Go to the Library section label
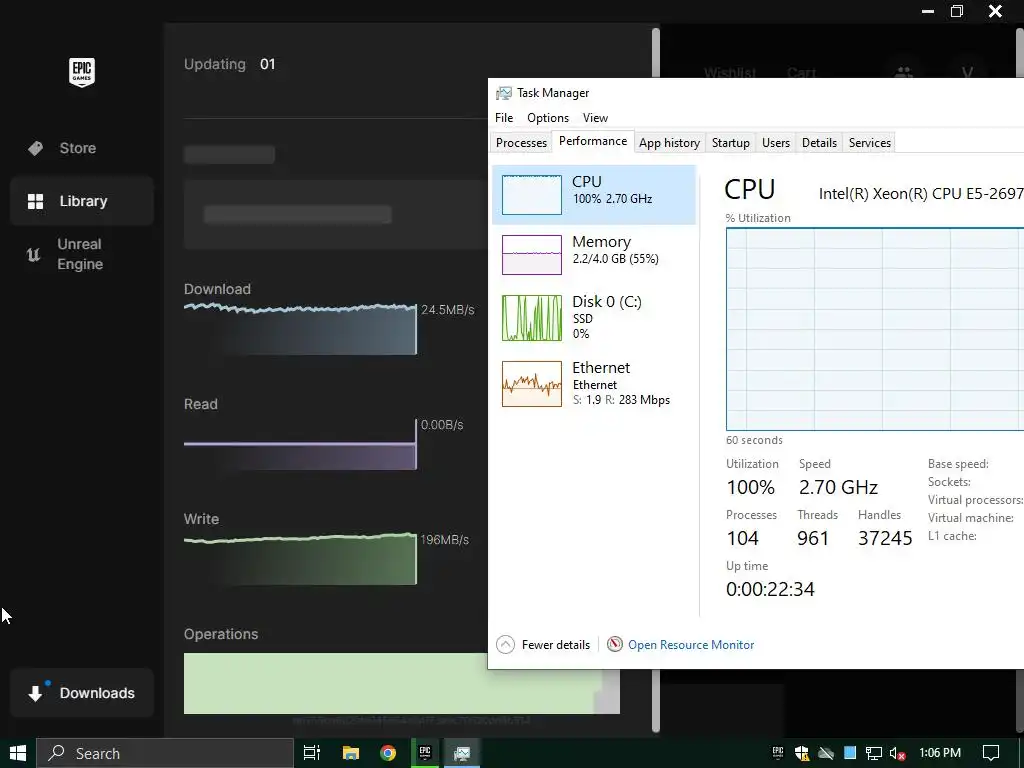 [84, 201]
